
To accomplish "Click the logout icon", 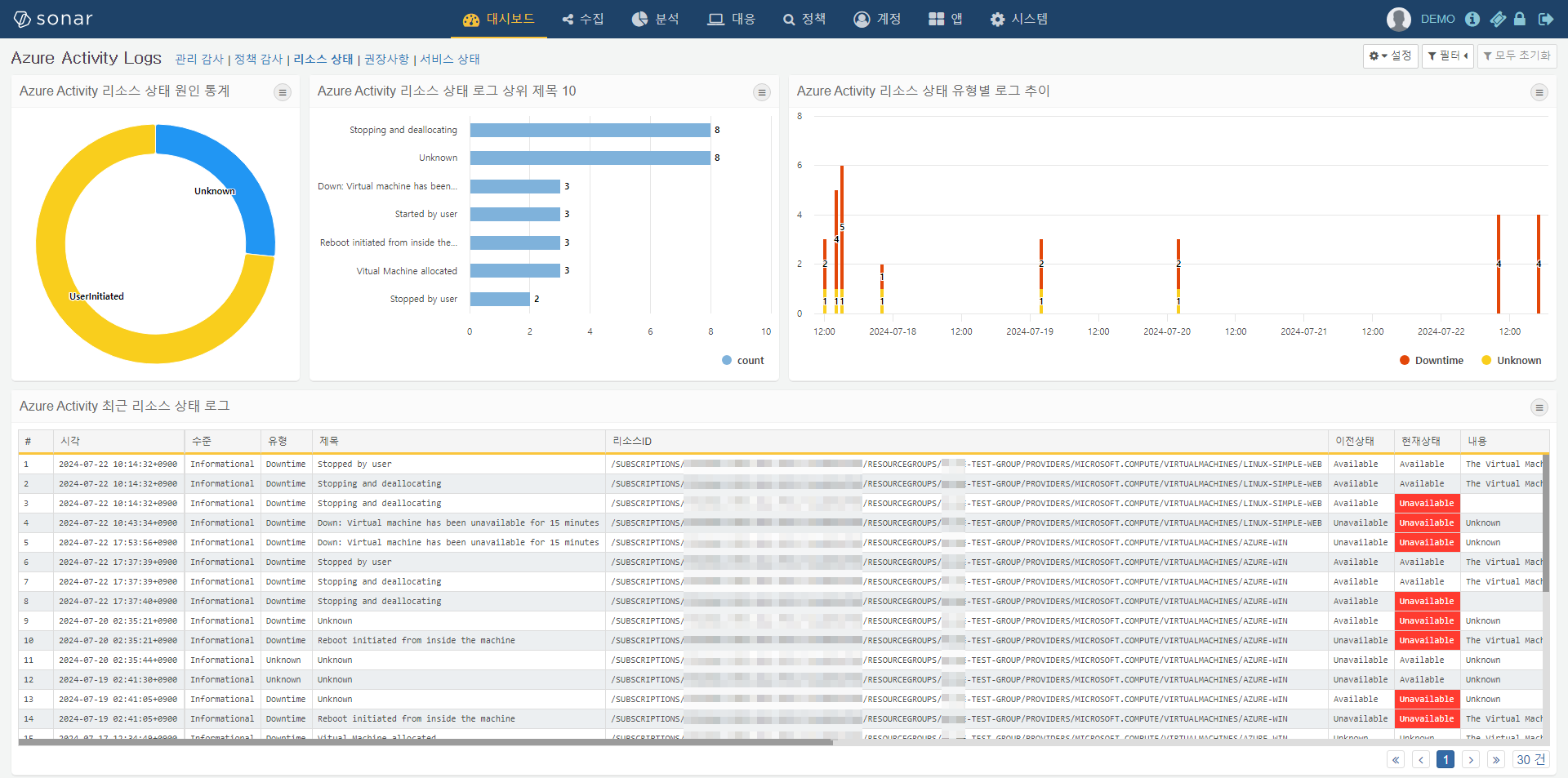I will [x=1546, y=19].
